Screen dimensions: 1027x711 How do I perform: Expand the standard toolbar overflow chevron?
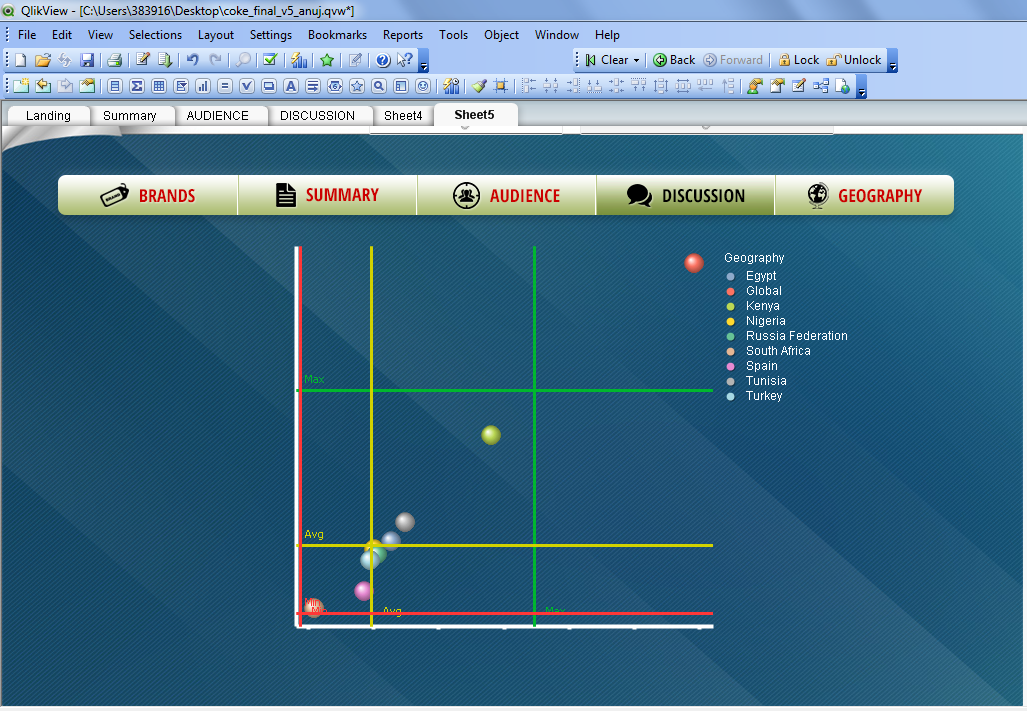(x=423, y=65)
